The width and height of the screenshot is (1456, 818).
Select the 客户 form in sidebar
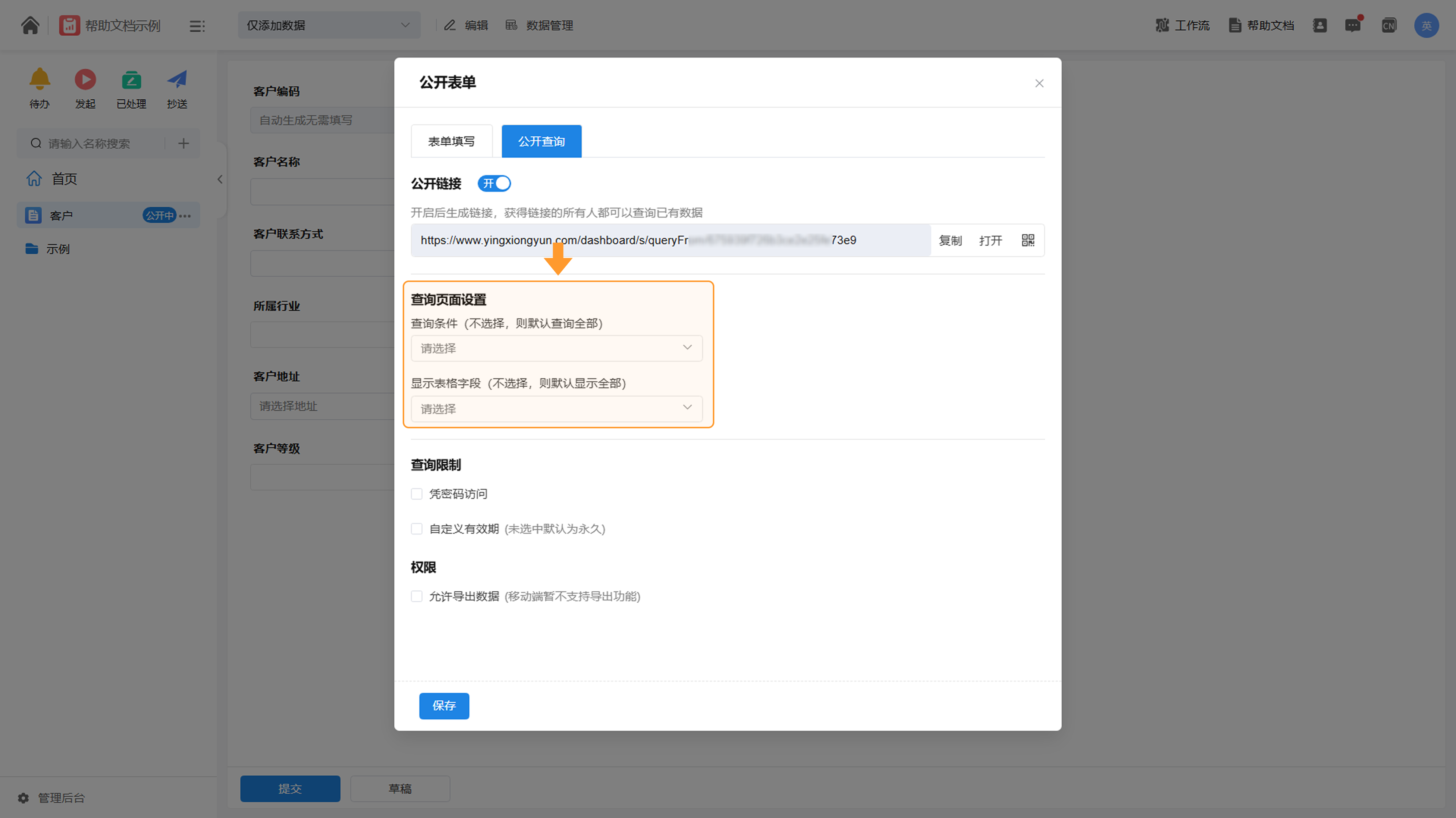pos(108,216)
